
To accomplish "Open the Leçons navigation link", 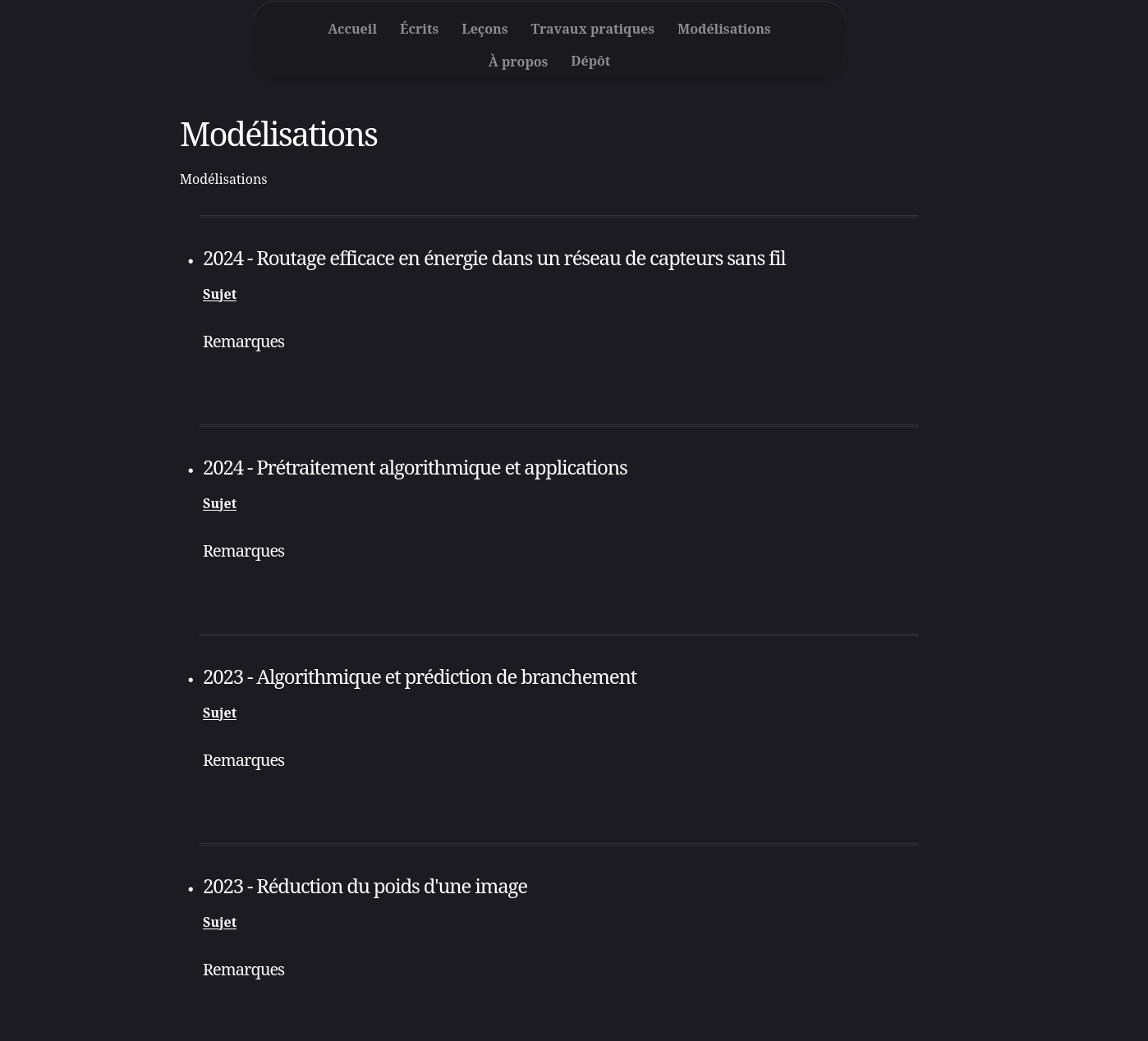I will click(484, 30).
